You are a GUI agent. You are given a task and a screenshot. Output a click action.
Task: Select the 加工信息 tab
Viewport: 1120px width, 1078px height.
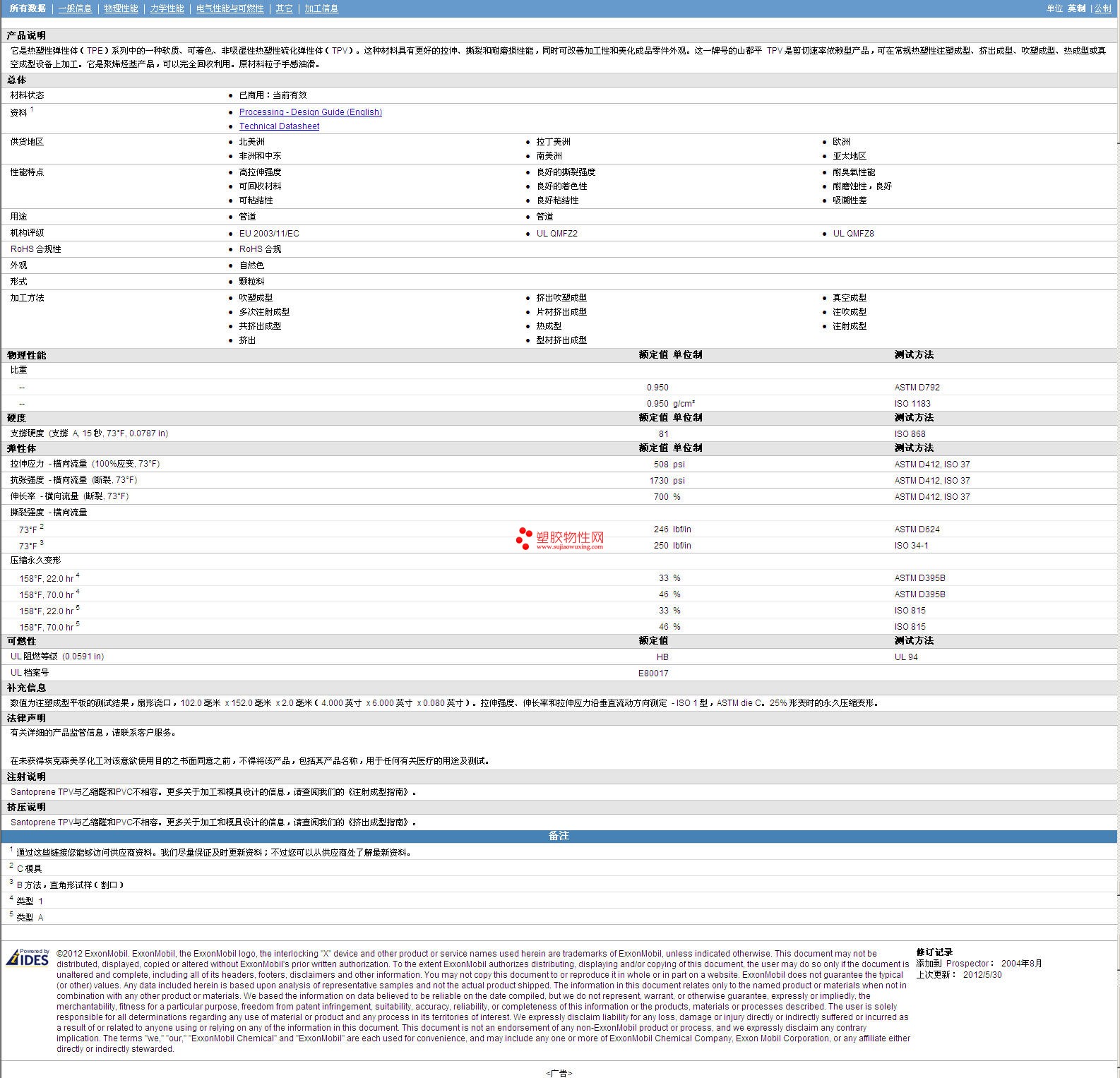click(x=321, y=8)
